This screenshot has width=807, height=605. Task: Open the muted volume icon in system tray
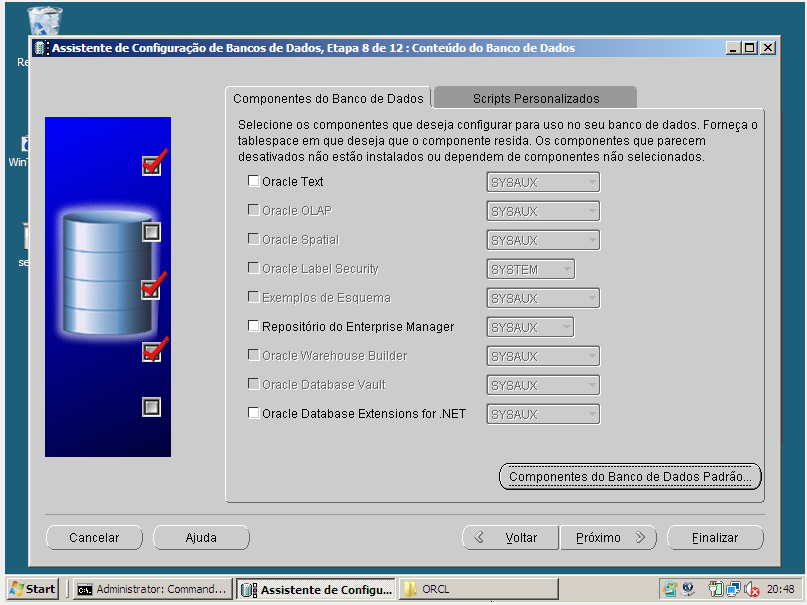[751, 589]
